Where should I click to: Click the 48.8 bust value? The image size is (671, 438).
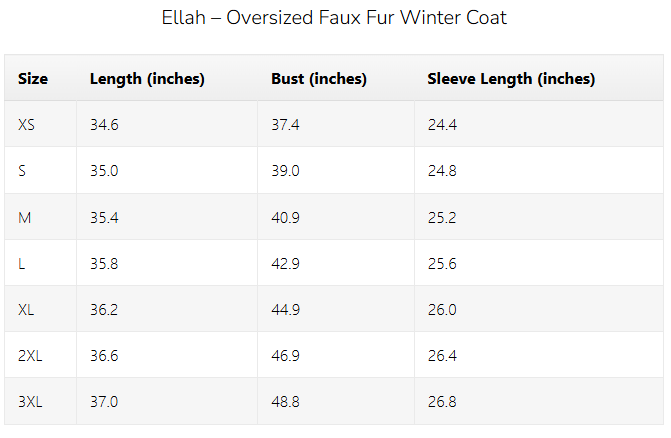coord(285,401)
